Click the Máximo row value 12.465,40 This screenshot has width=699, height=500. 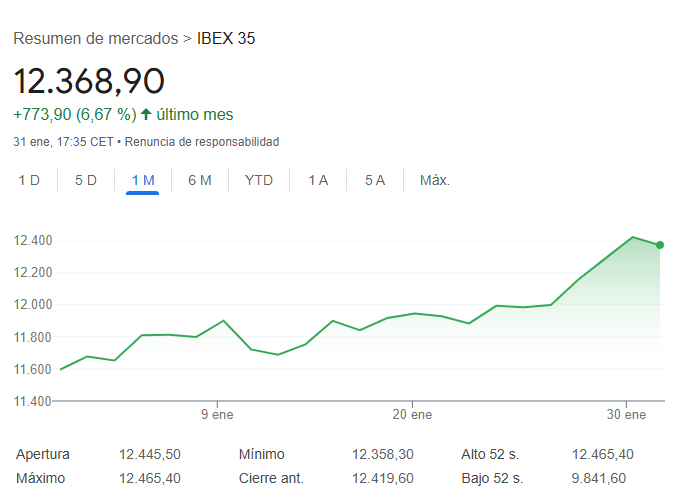(x=150, y=478)
